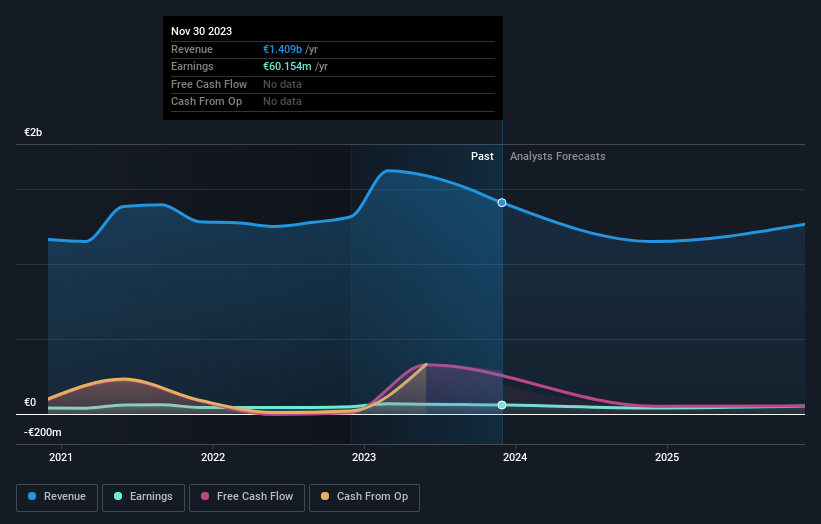The image size is (821, 524).
Task: Click the revenue data point marker on blue line
Action: coord(502,203)
